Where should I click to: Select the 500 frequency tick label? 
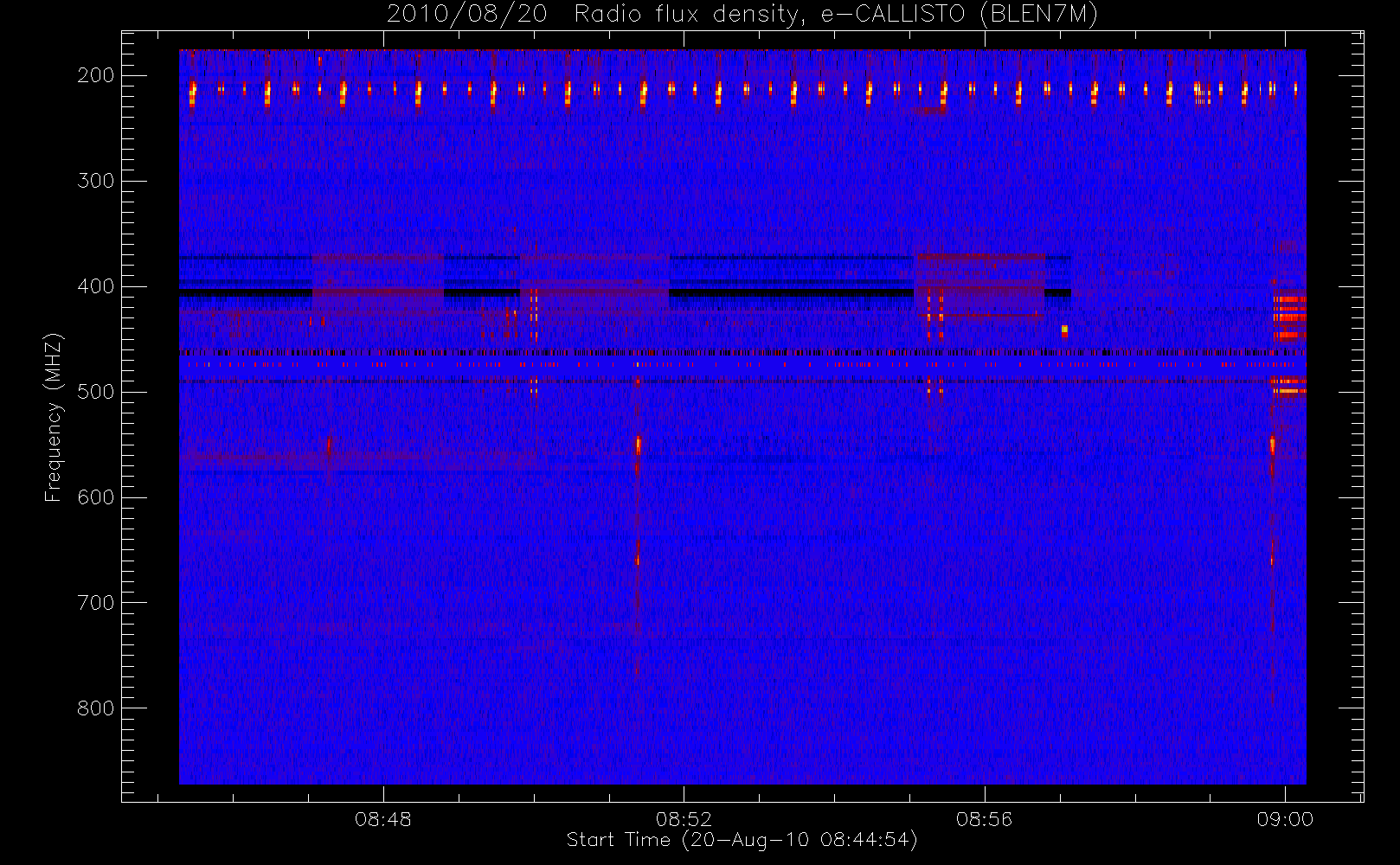[x=96, y=392]
